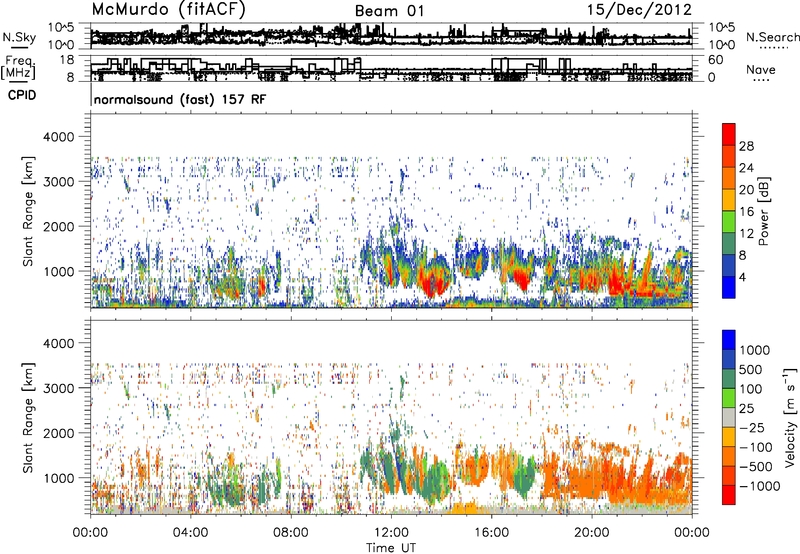This screenshot has width=800, height=554.
Task: Click the blue swatch on the Power colorbar
Action: (x=729, y=288)
